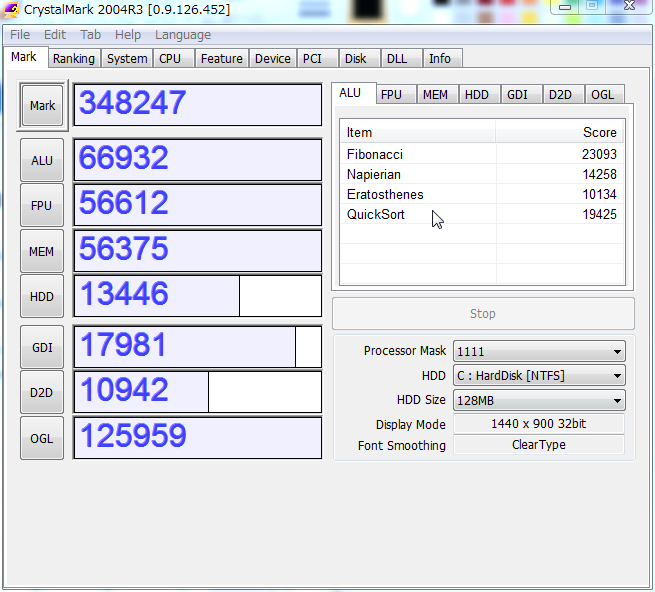Open the Help menu
655x592 pixels.
click(128, 34)
